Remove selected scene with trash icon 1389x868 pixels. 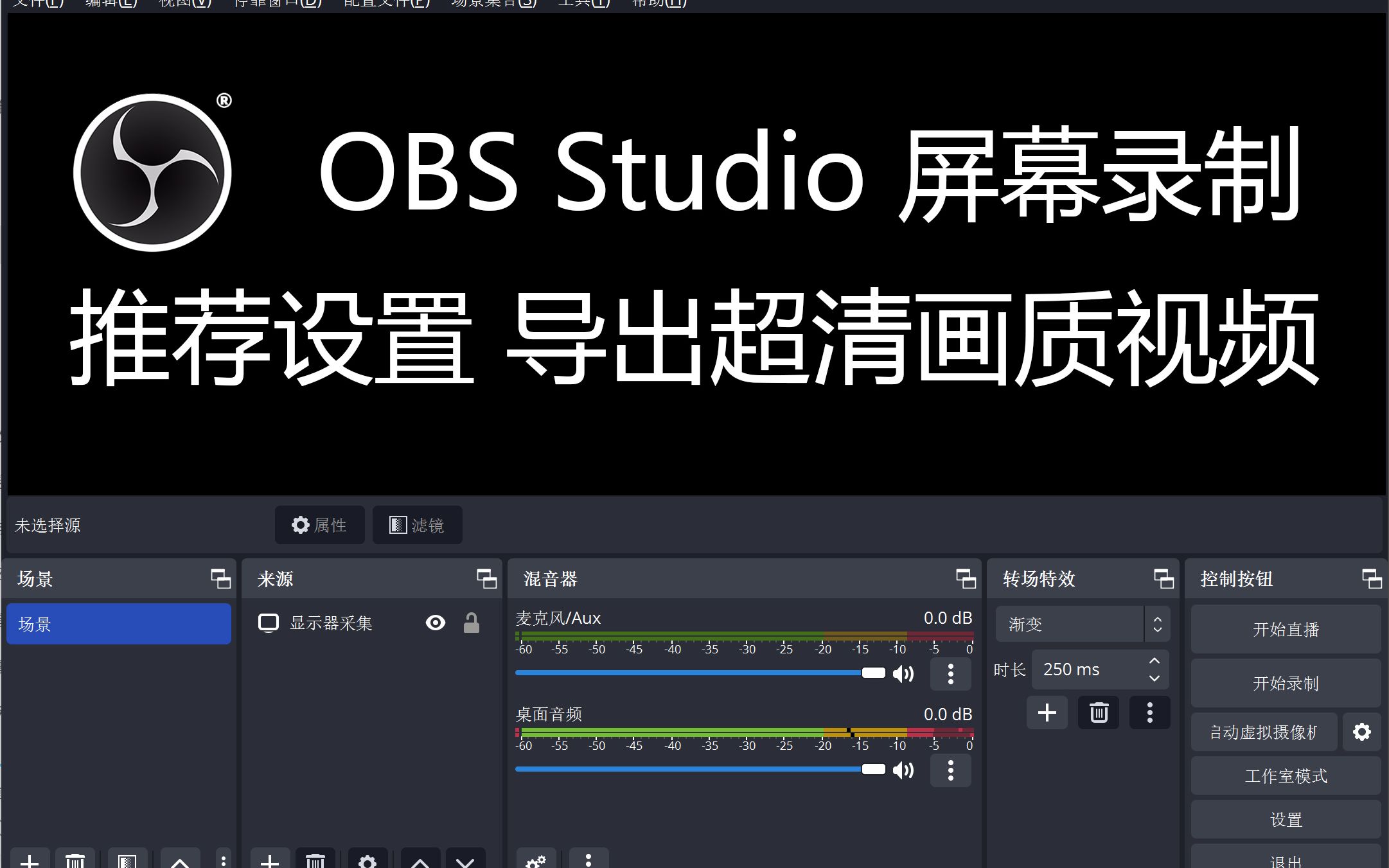(75, 860)
